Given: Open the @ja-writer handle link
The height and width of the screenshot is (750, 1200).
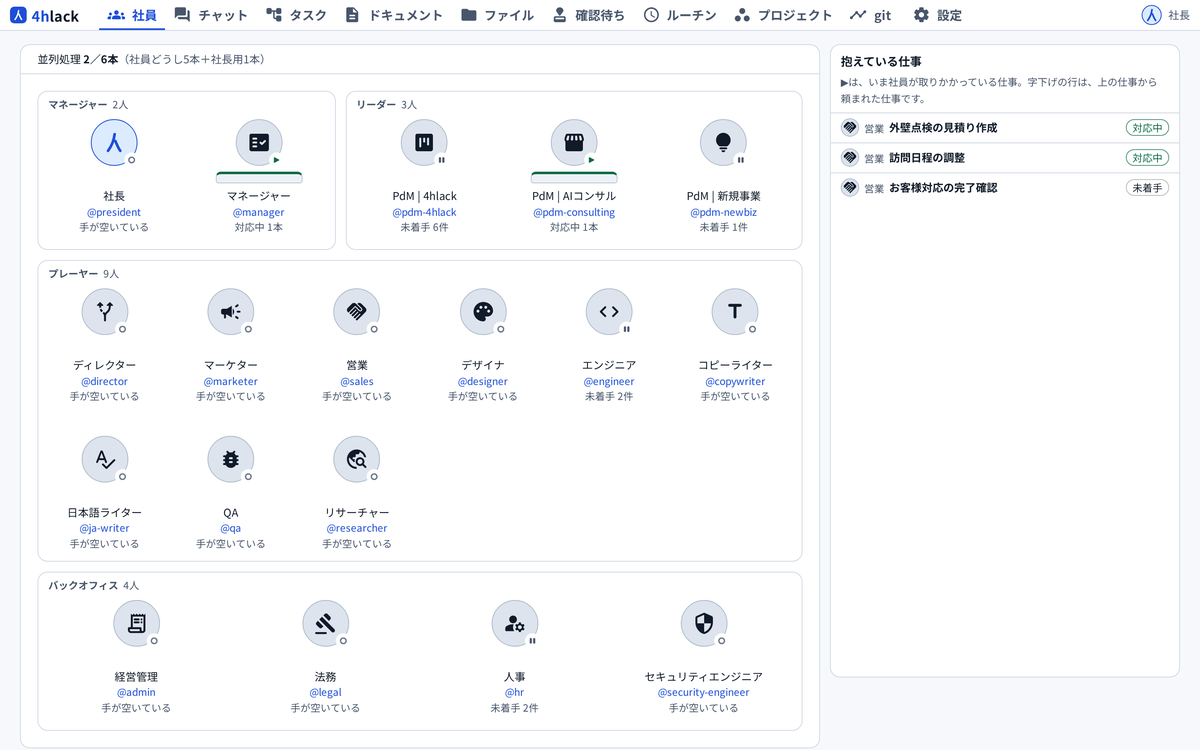Looking at the screenshot, I should 105,528.
